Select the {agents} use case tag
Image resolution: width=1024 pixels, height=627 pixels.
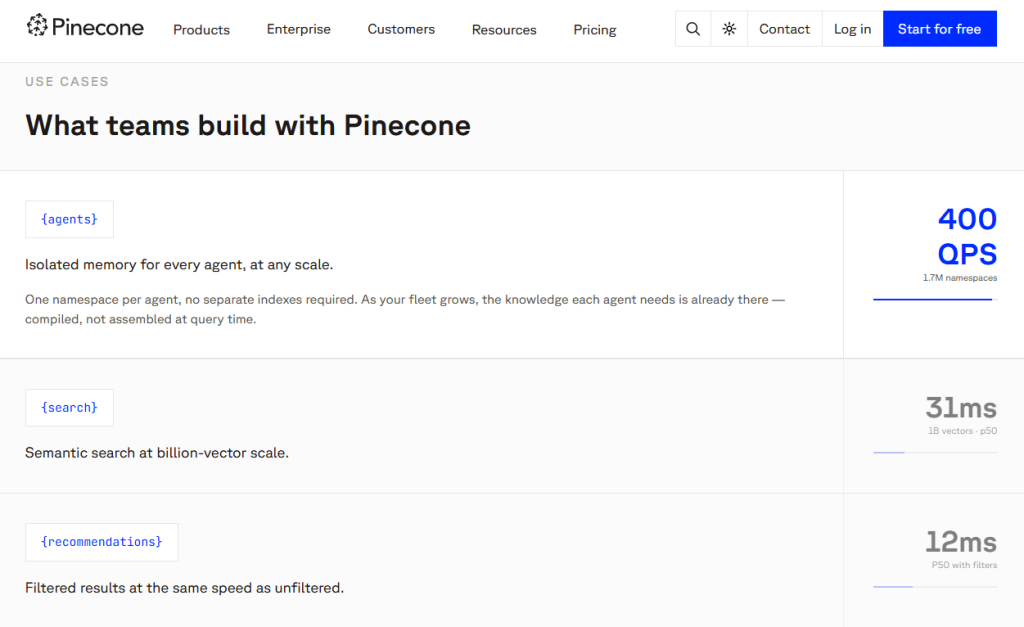tap(69, 219)
